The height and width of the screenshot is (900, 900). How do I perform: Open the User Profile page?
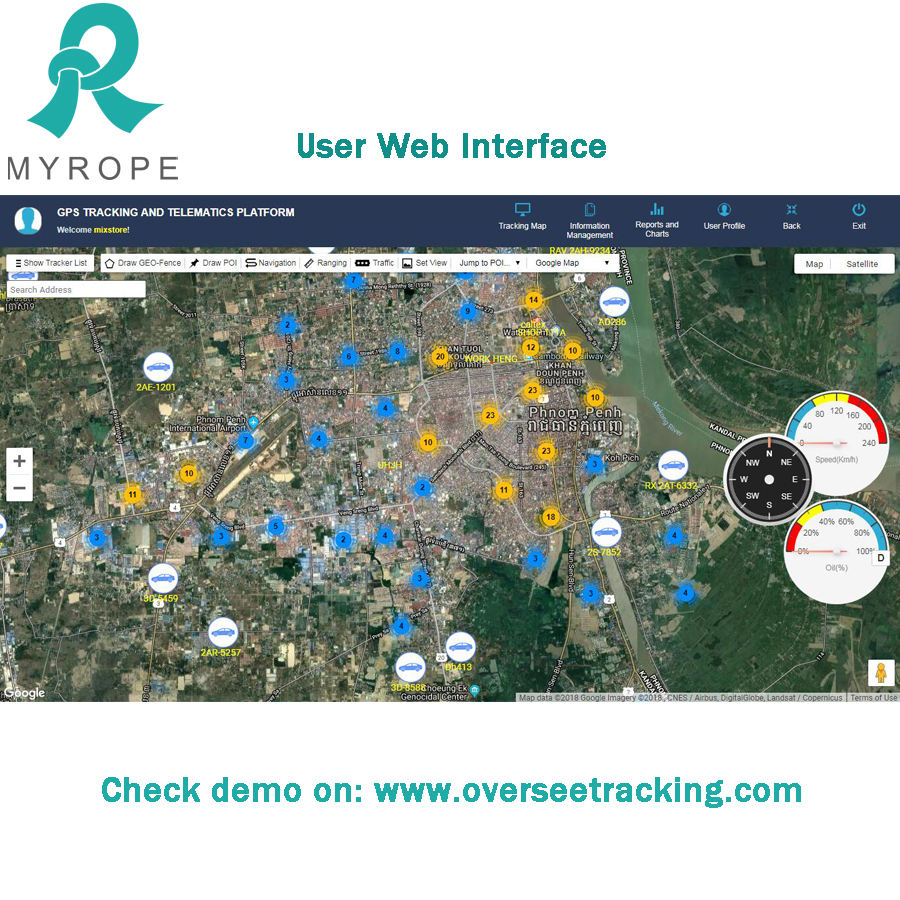pos(724,216)
